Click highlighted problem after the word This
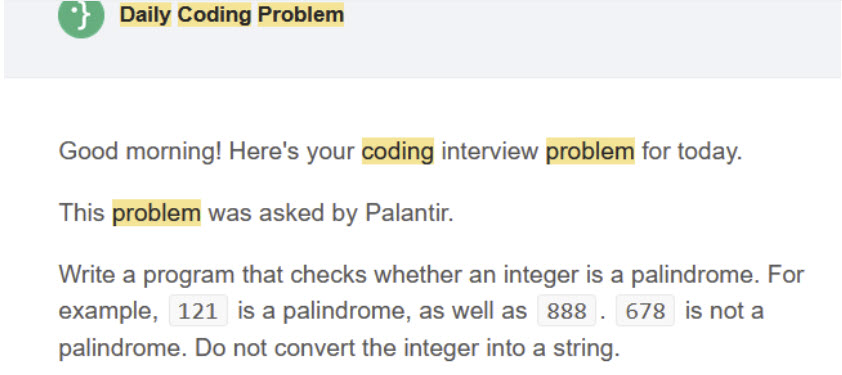 [156, 213]
